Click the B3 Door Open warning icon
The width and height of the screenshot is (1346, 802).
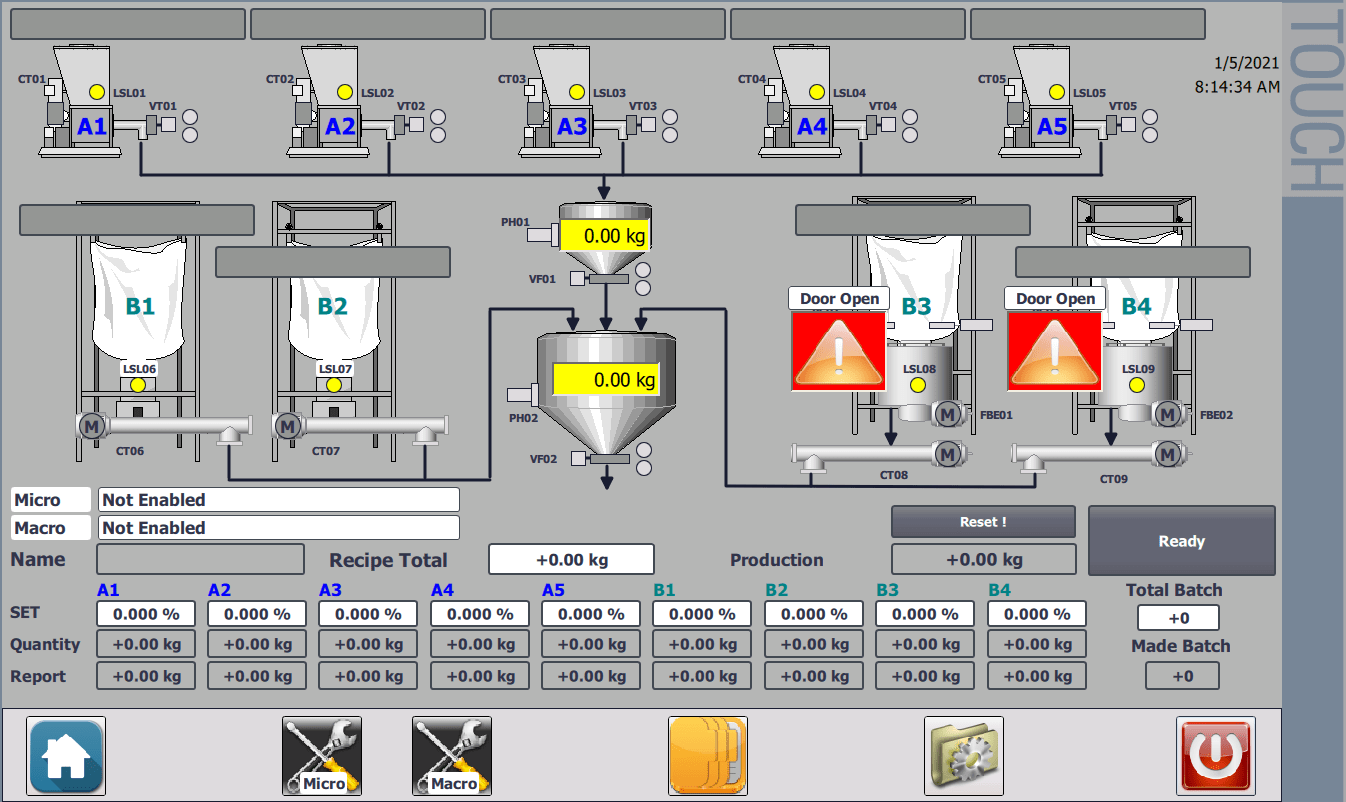point(838,351)
